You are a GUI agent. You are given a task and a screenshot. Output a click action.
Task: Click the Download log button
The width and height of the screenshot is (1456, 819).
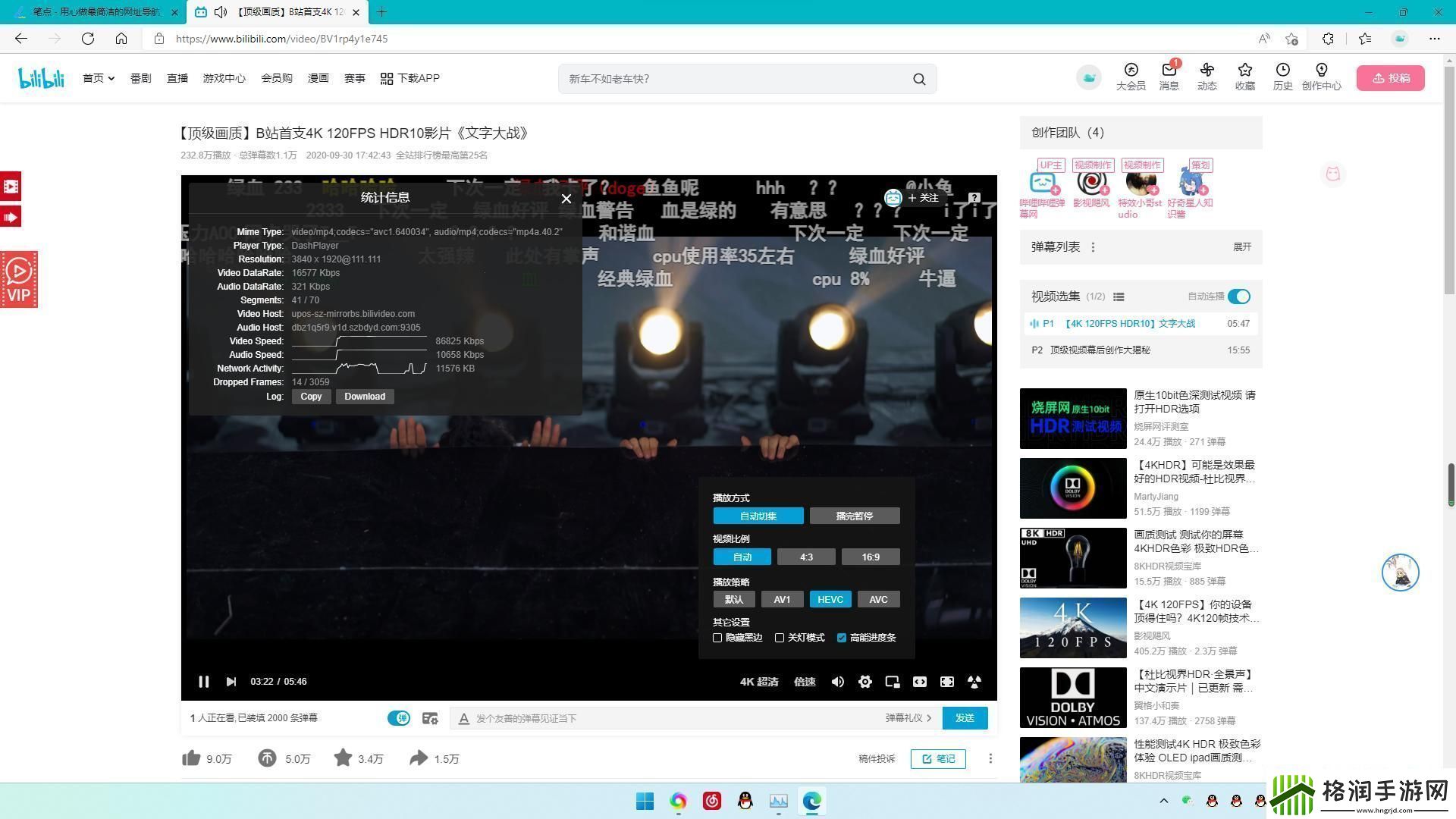(x=365, y=397)
